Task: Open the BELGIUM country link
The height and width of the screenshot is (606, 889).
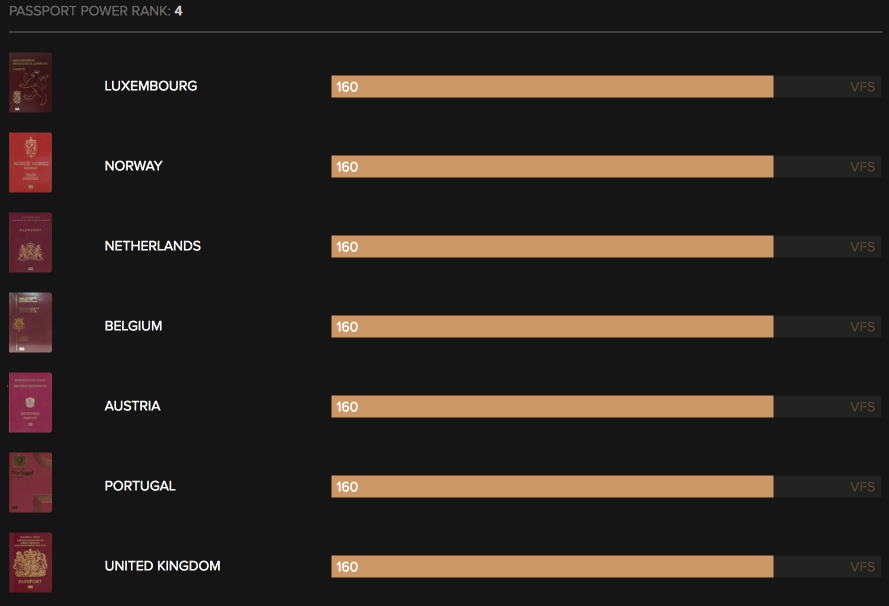Action: point(133,326)
